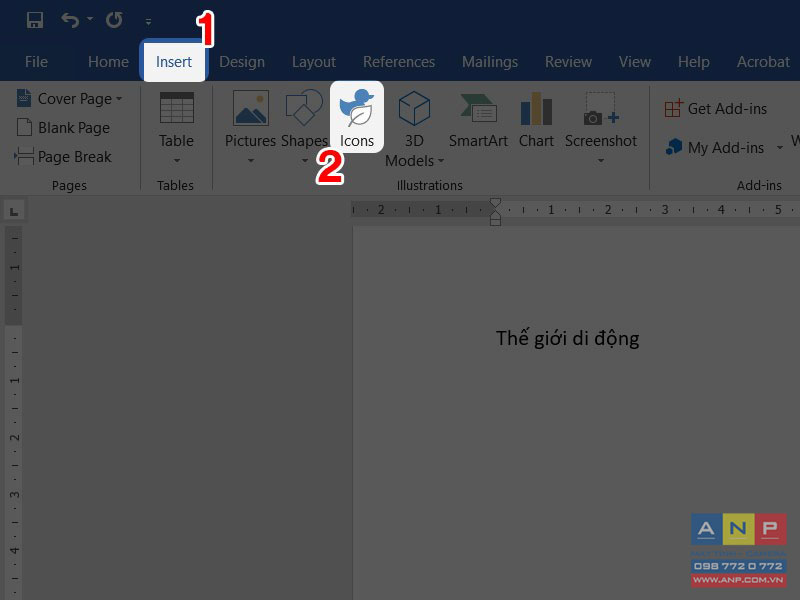Click Get Add-ins
Screen dimensions: 800x600
715,109
